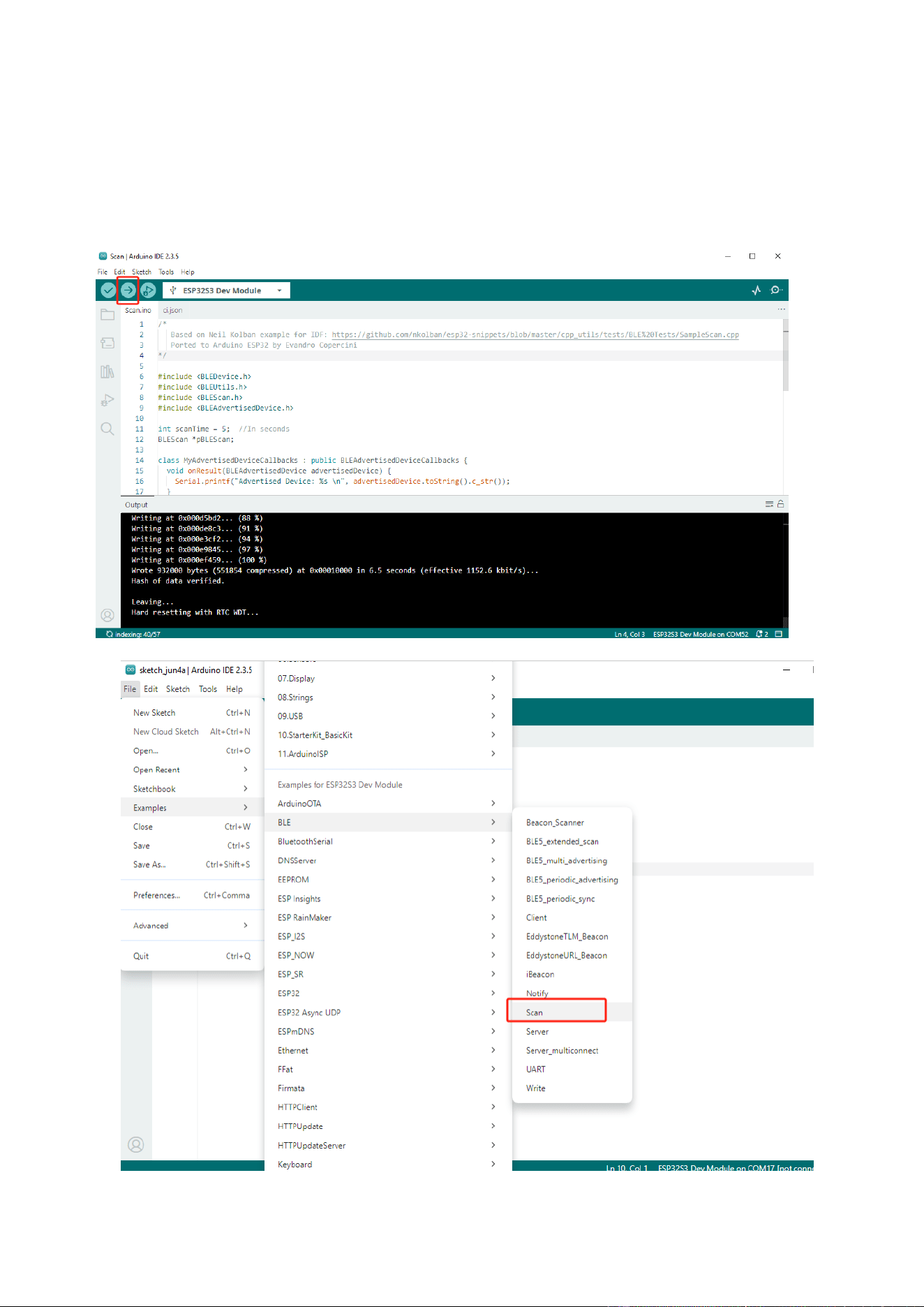924x1307 pixels.
Task: Expand BLE examples submenu
Action: click(388, 822)
